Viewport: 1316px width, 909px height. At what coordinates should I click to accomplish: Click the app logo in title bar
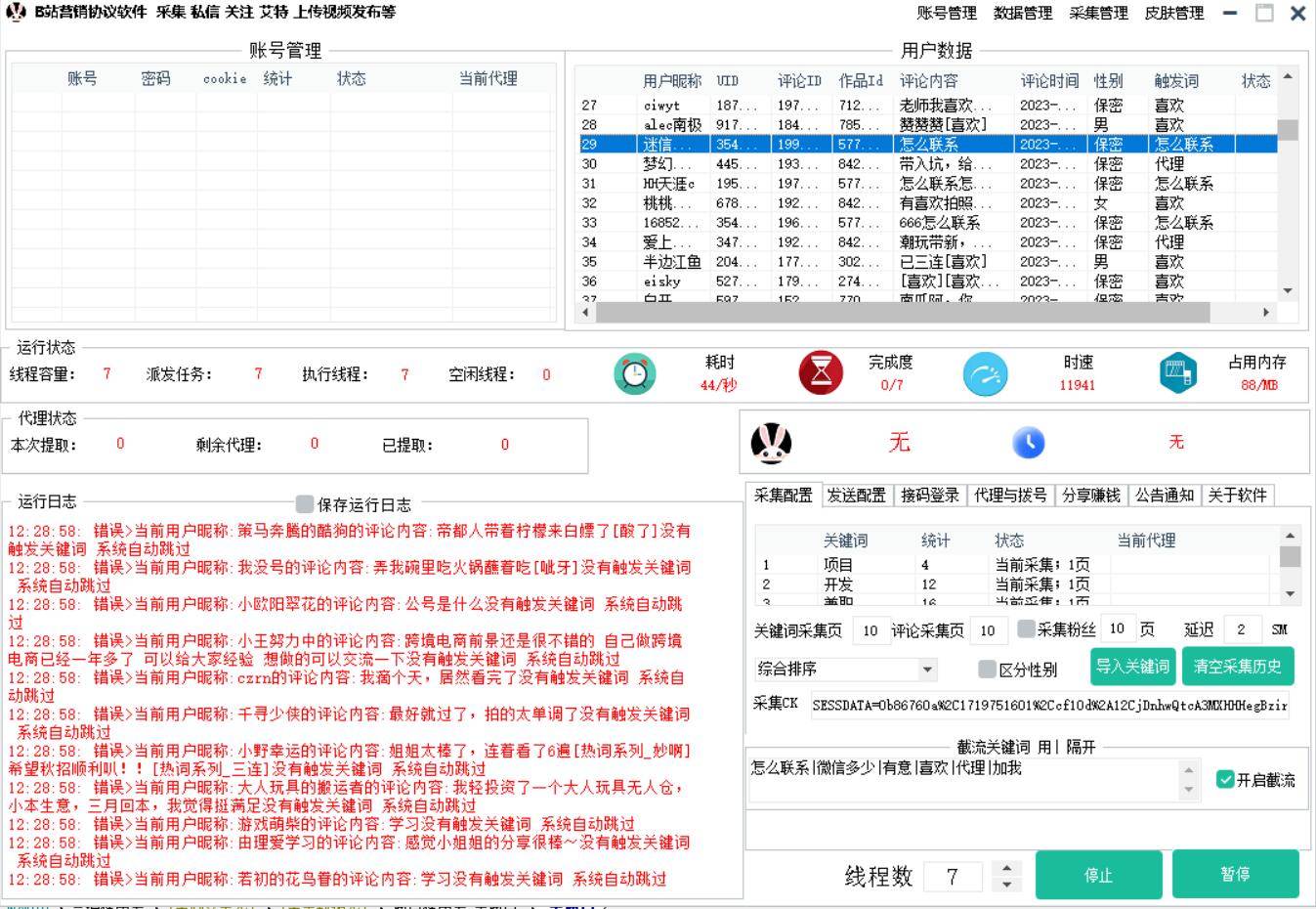[16, 13]
